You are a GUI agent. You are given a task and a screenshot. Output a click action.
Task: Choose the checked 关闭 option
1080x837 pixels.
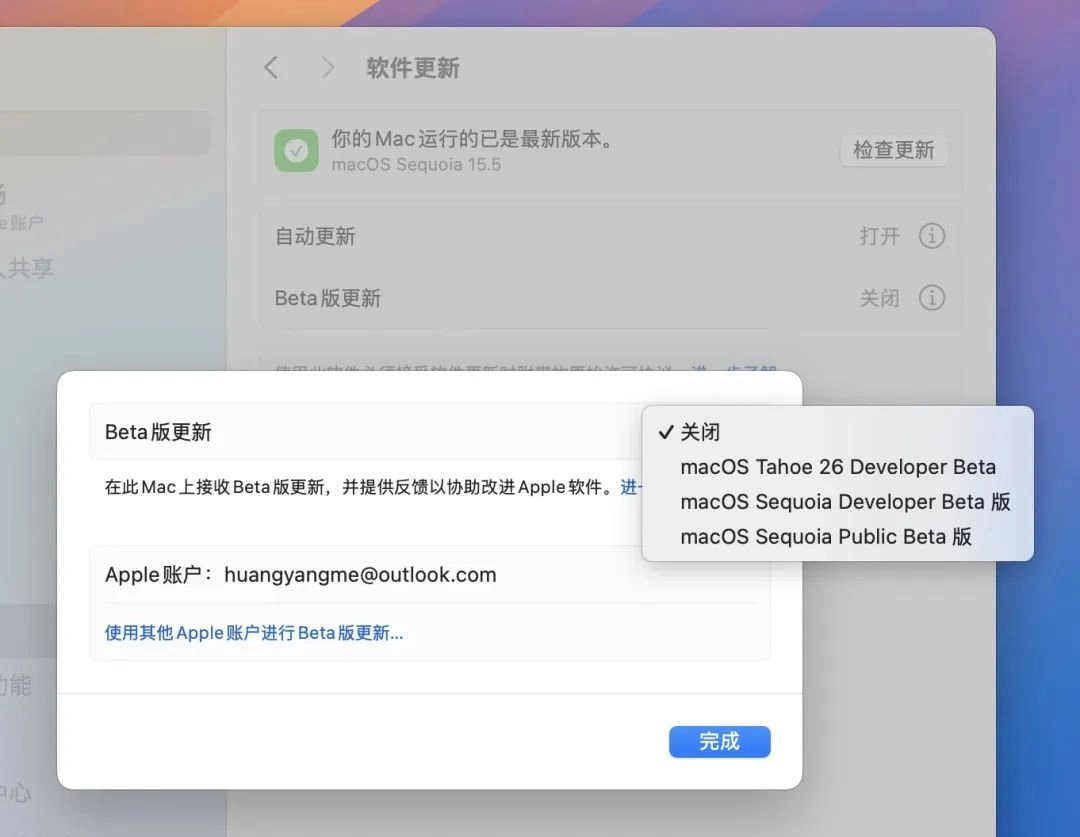pos(702,432)
